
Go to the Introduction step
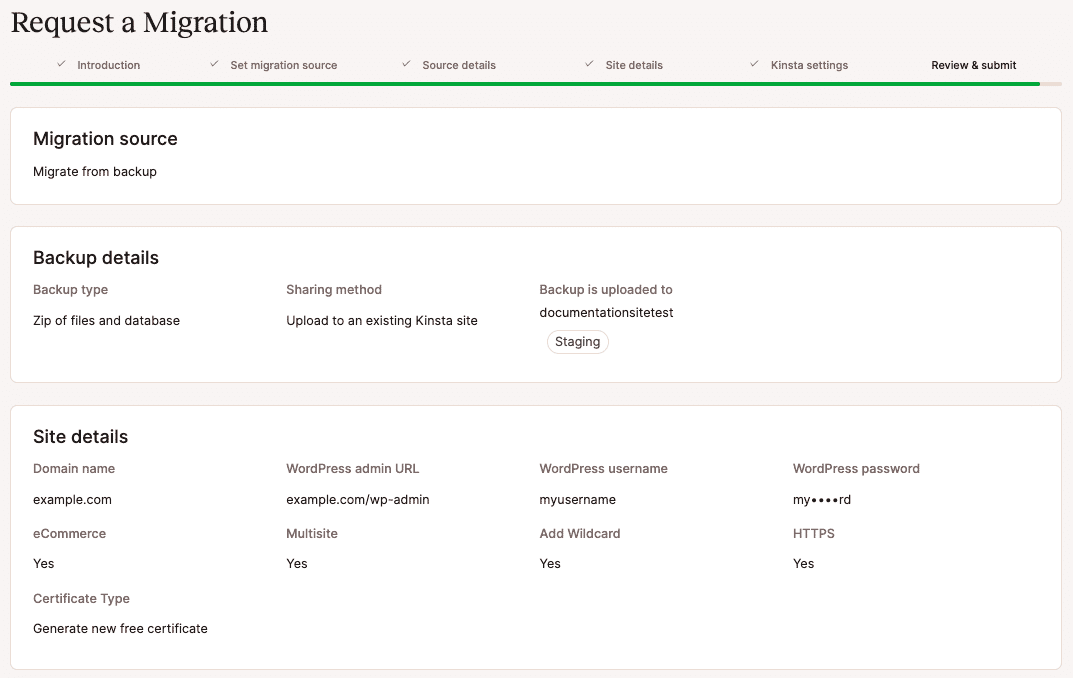point(108,65)
